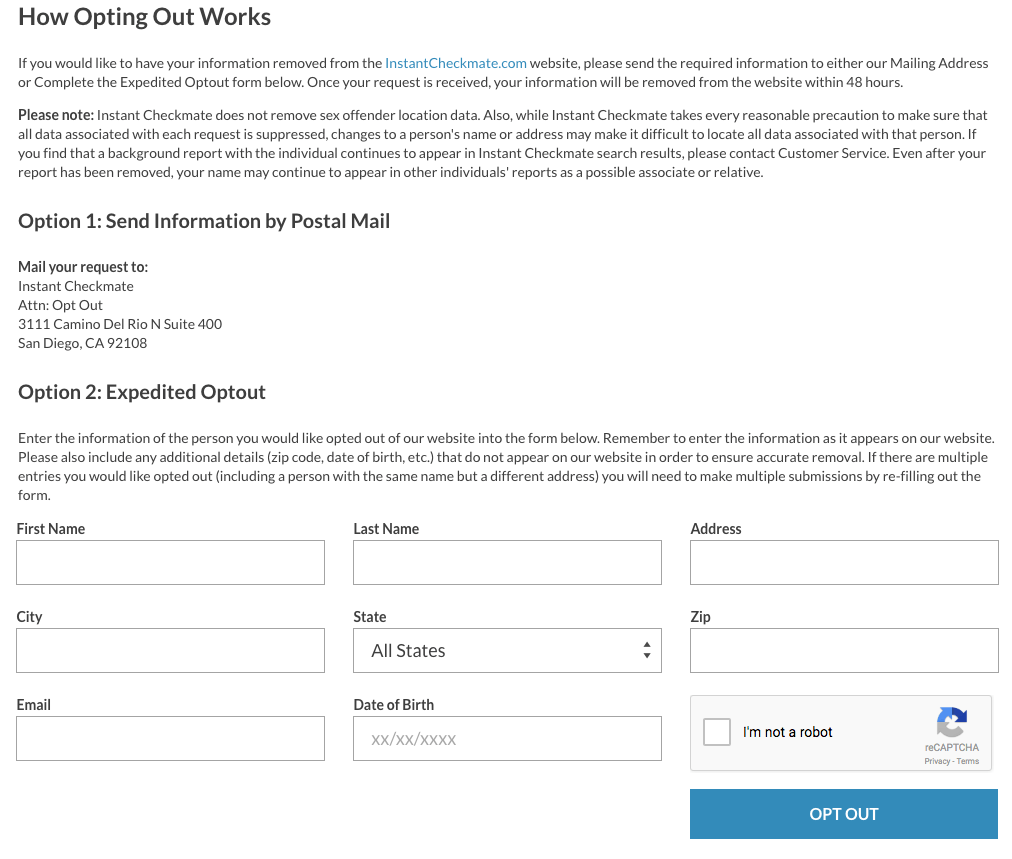The height and width of the screenshot is (859, 1012).
Task: Open the All States dropdown
Action: (507, 651)
